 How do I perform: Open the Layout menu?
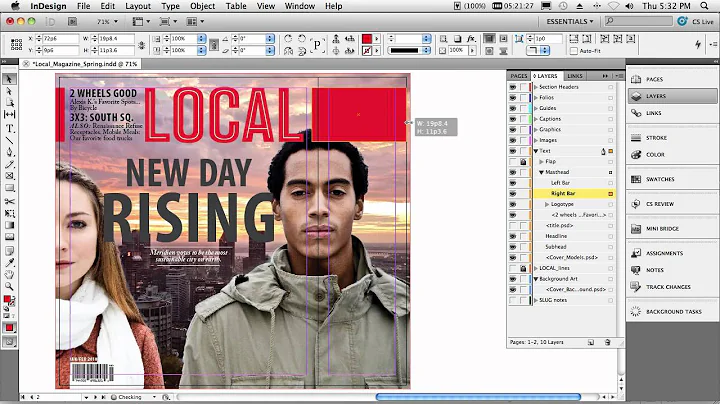click(138, 6)
